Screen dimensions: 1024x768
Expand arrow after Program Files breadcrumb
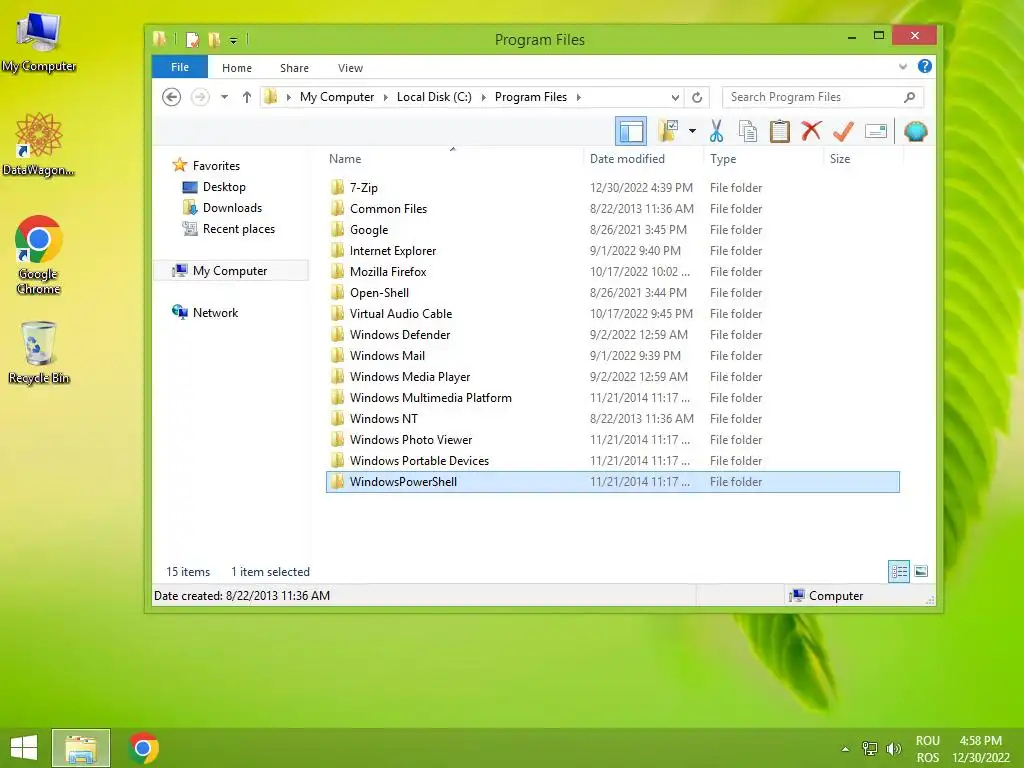tap(579, 97)
